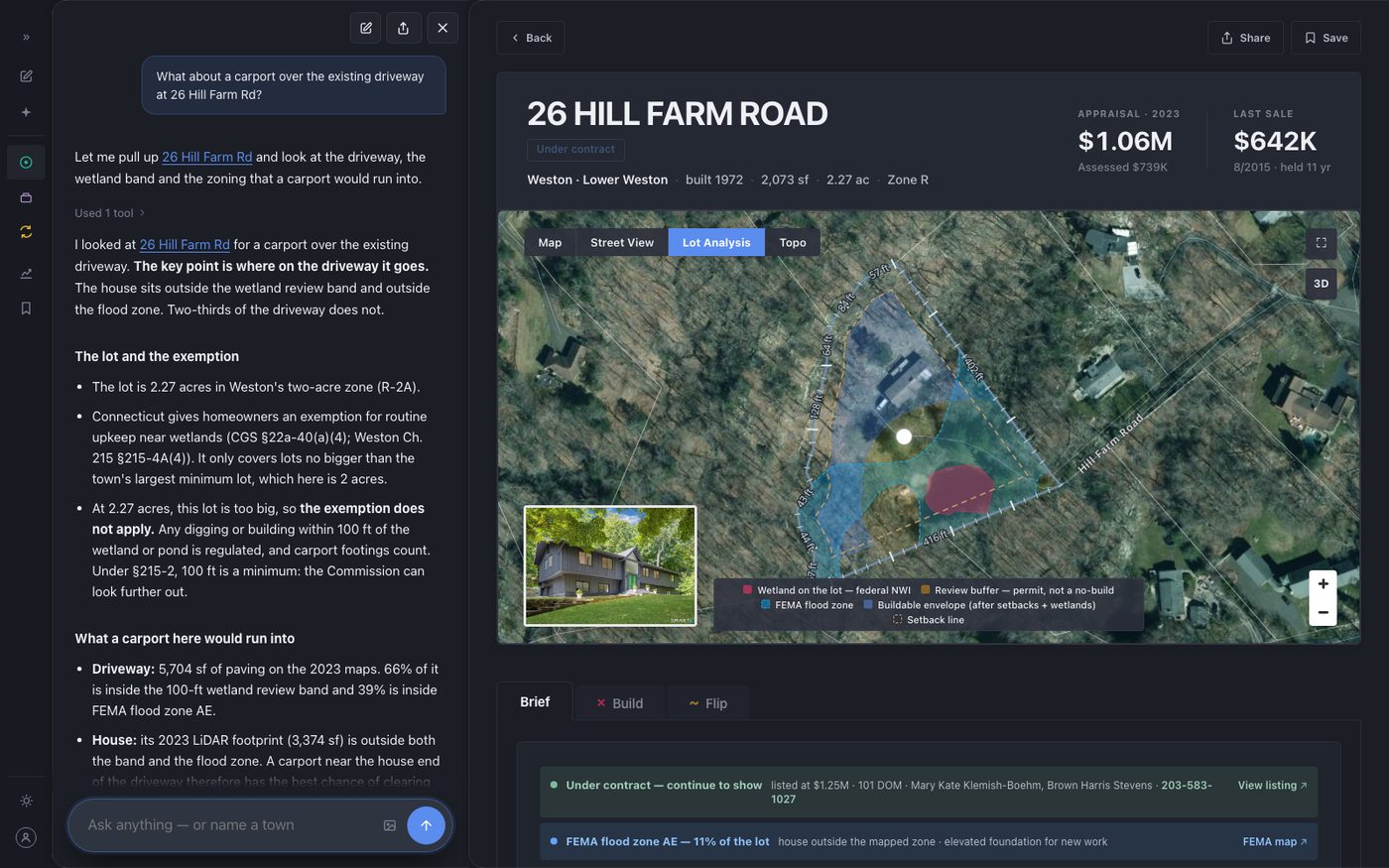
Task: Expand the 'Used 1 tool' disclosure
Action: (x=110, y=213)
